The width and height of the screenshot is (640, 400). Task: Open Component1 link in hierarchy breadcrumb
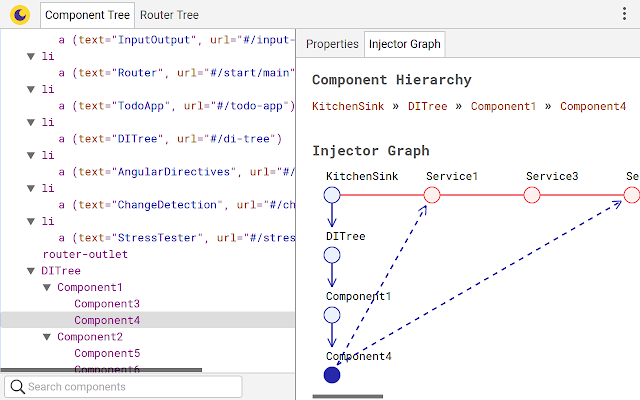503,107
